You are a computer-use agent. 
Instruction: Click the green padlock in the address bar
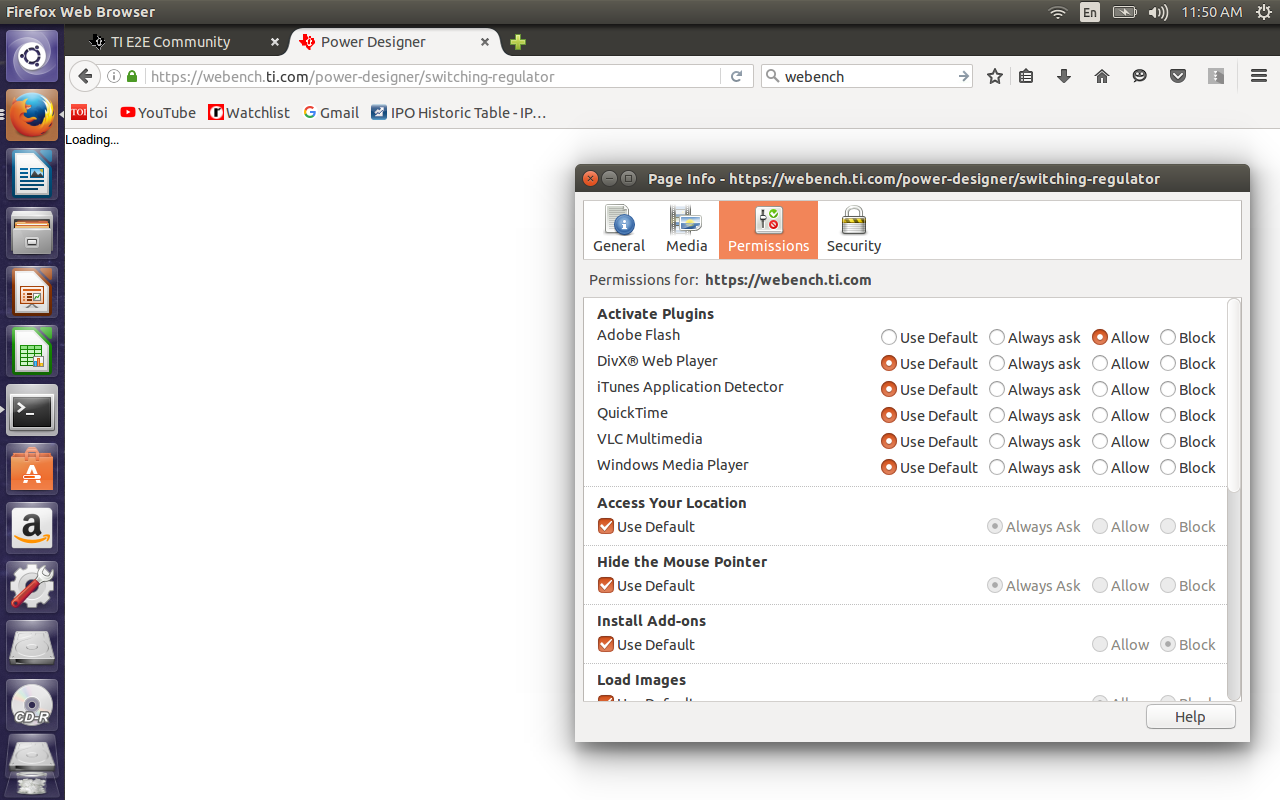coord(132,76)
